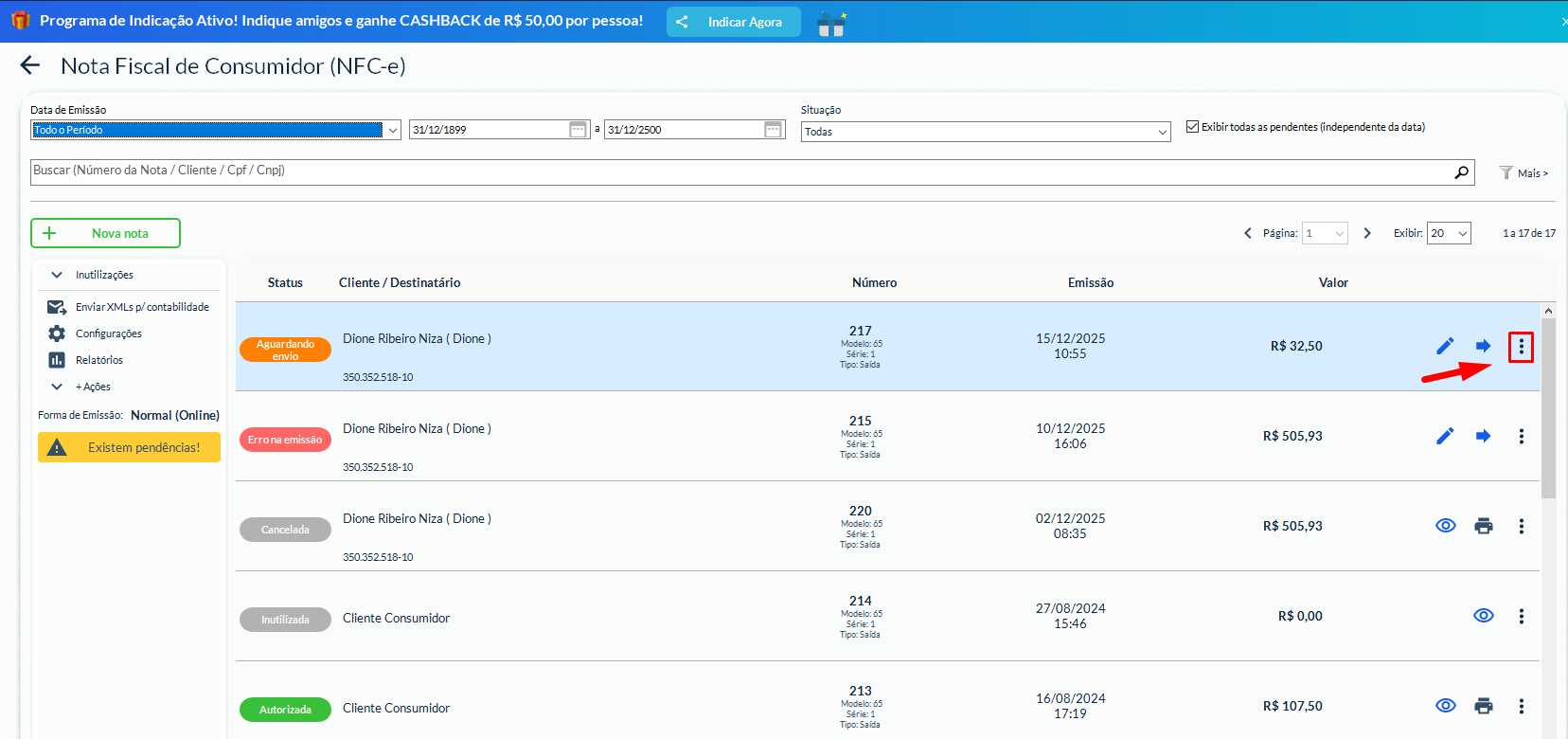Screen dimensions: 1568x739
Task: Change the Exibir items-per-page dropdown
Action: coord(1449,233)
